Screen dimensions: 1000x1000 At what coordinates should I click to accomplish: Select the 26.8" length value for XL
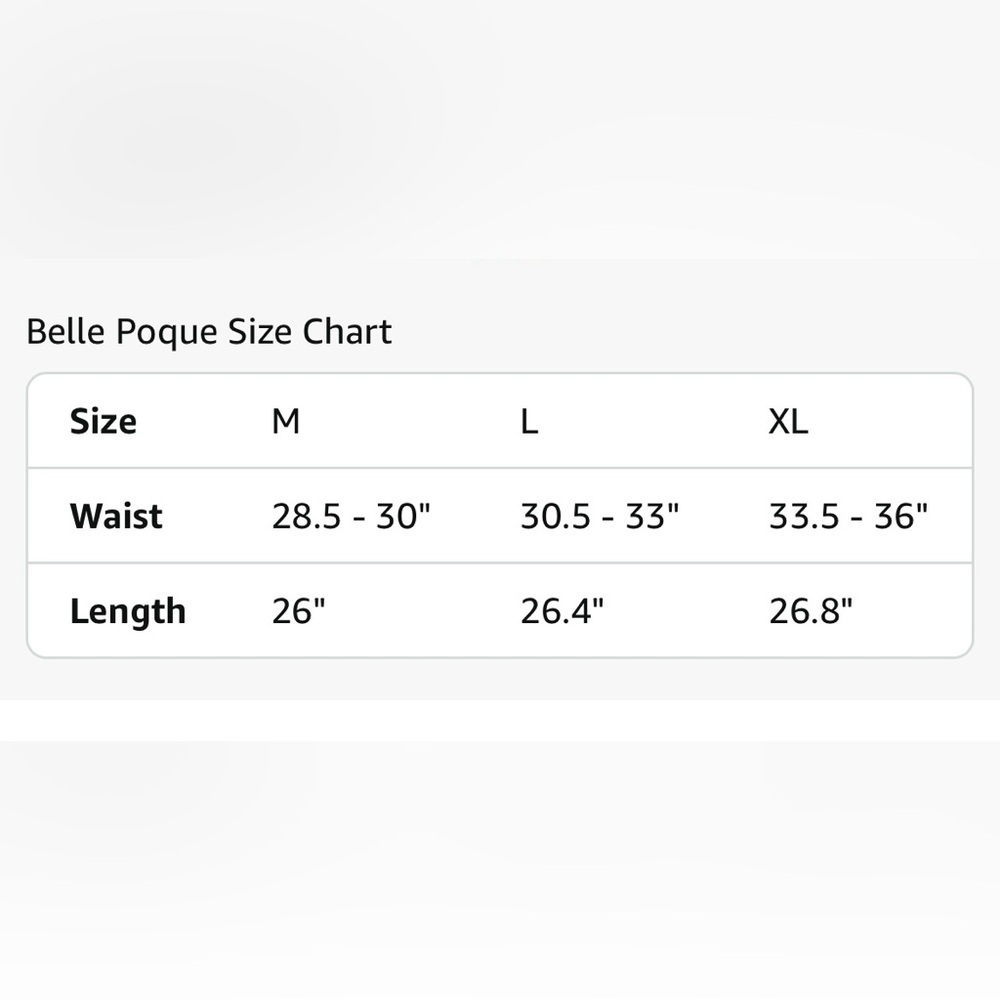pos(811,611)
